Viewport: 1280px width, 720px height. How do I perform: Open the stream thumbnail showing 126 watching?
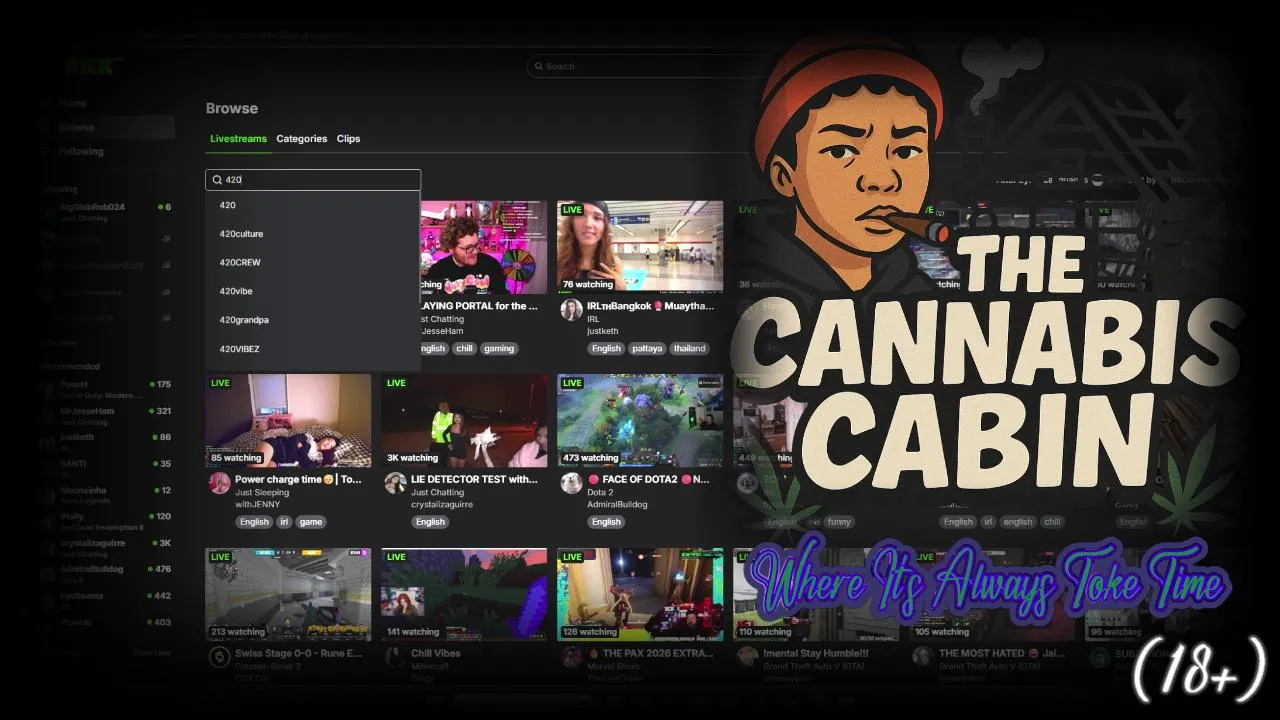pyautogui.click(x=640, y=594)
